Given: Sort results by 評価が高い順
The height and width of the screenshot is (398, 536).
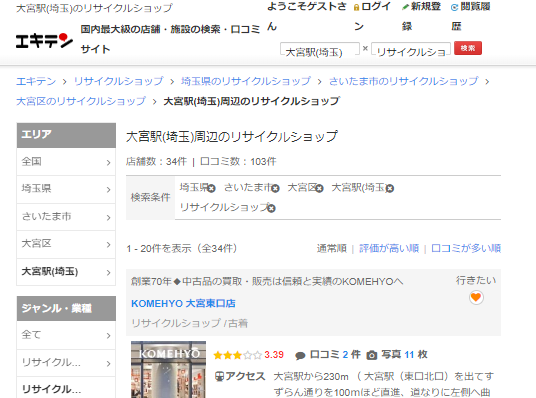Looking at the screenshot, I should (389, 248).
